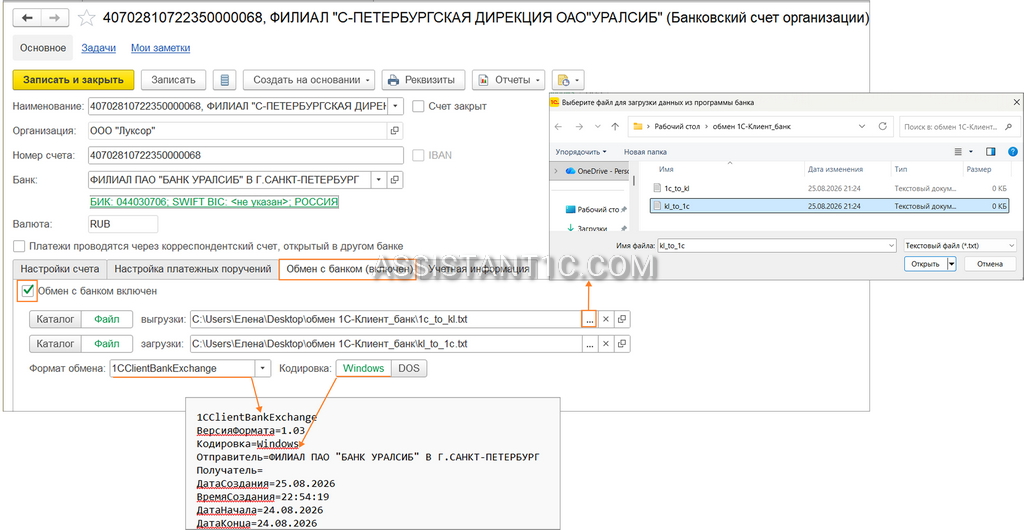This screenshot has width=1024, height=530.
Task: Switch to the Настройки счета tab
Action: coord(60,269)
